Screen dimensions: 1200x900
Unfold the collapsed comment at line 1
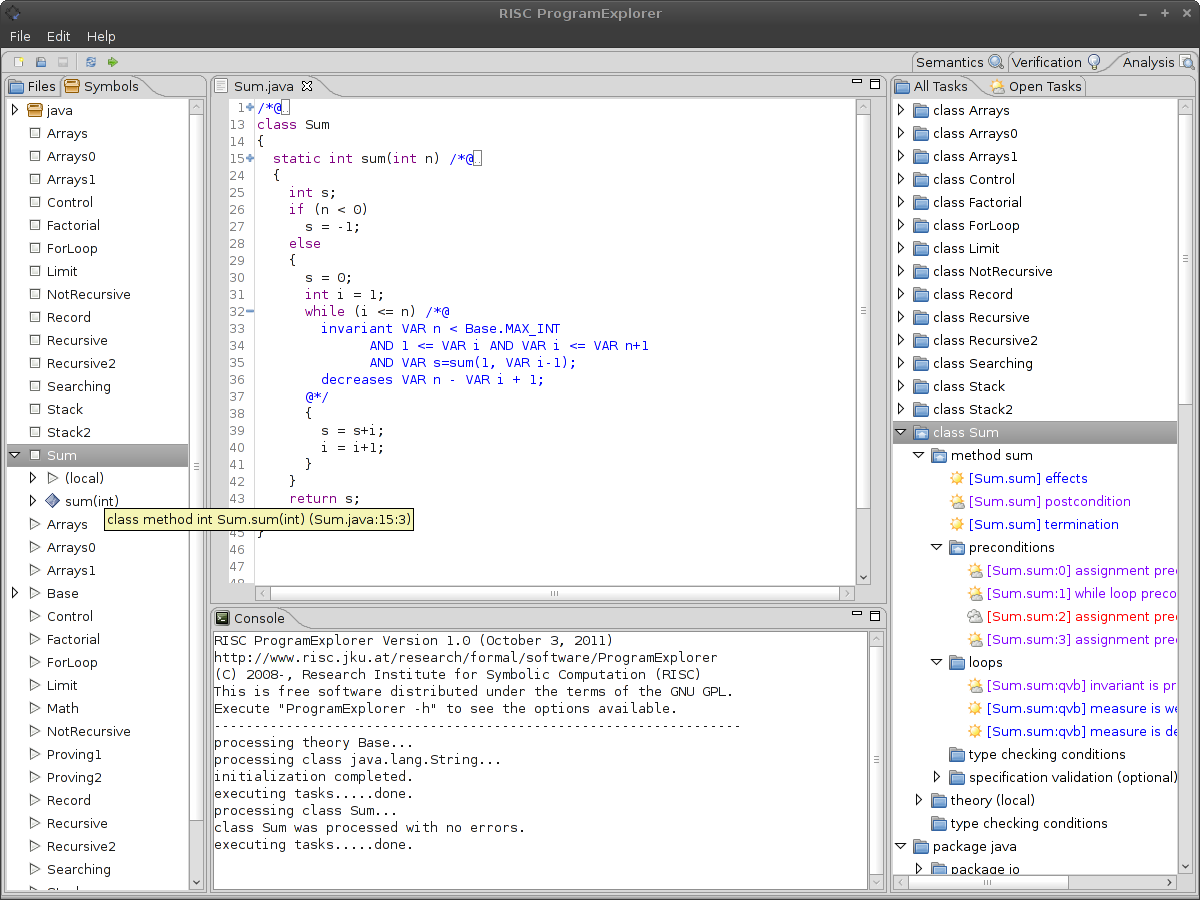[x=250, y=108]
